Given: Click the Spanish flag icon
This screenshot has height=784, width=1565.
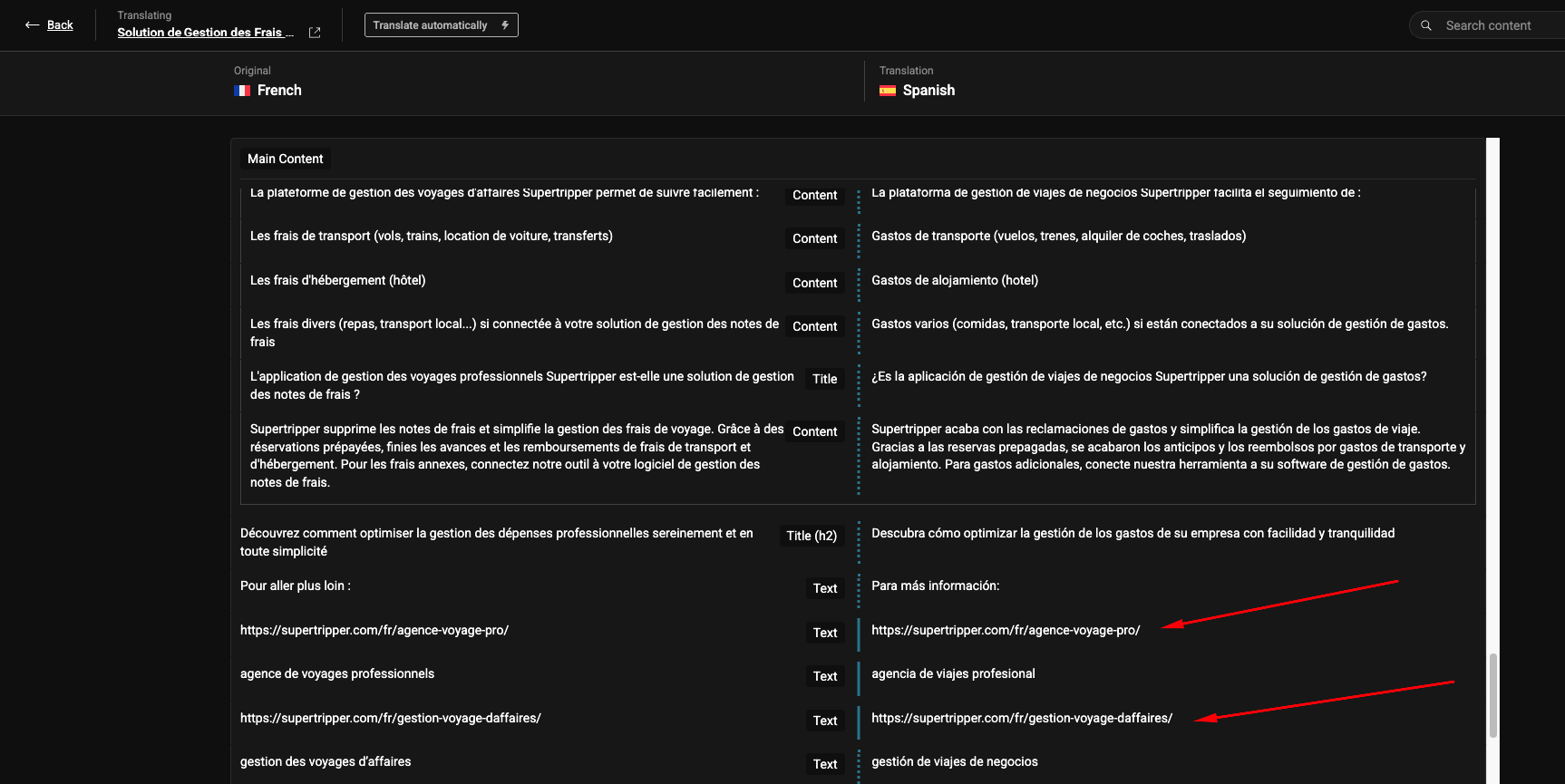Looking at the screenshot, I should pos(888,91).
